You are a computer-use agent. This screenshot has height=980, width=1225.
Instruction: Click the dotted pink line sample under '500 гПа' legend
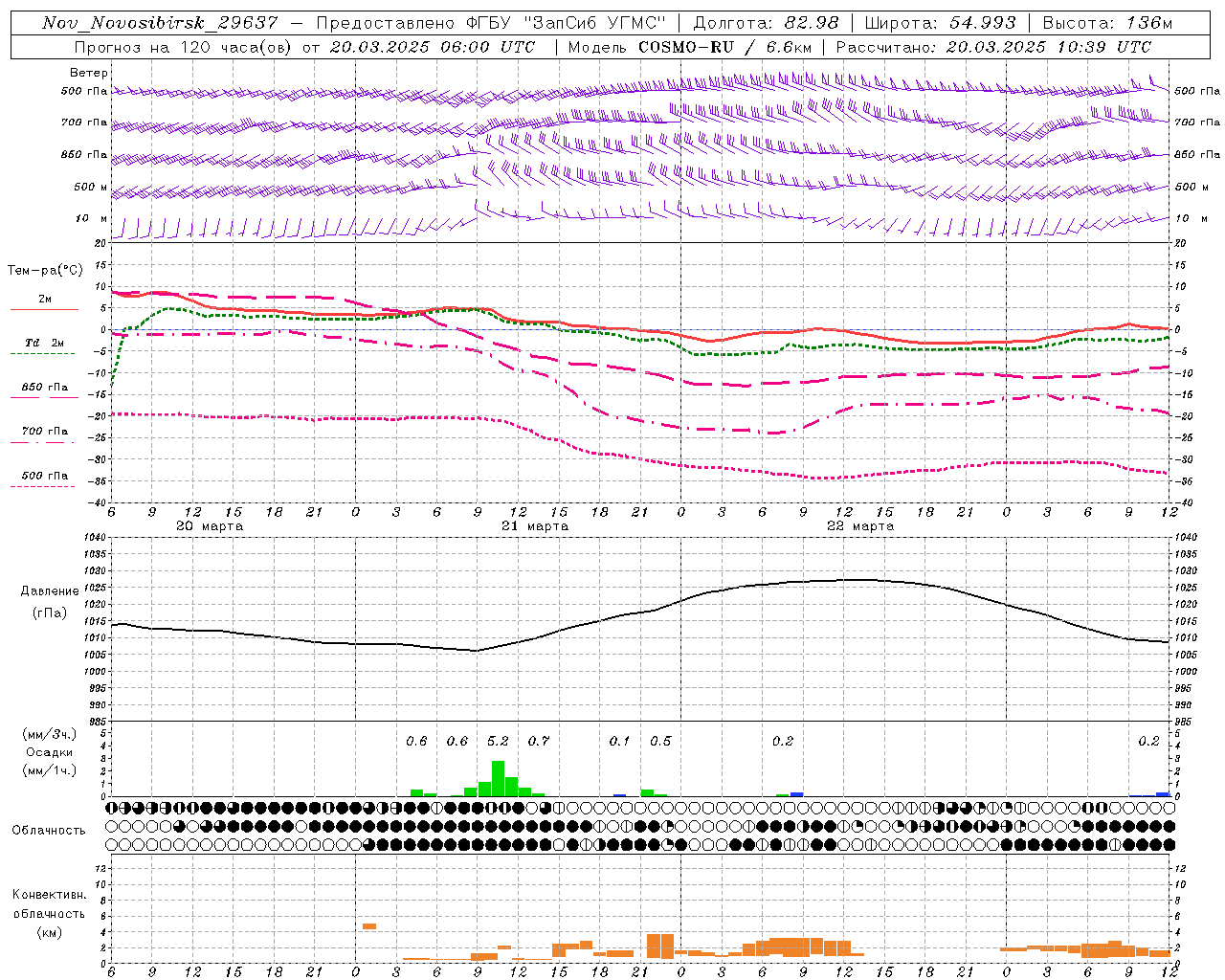tap(43, 487)
